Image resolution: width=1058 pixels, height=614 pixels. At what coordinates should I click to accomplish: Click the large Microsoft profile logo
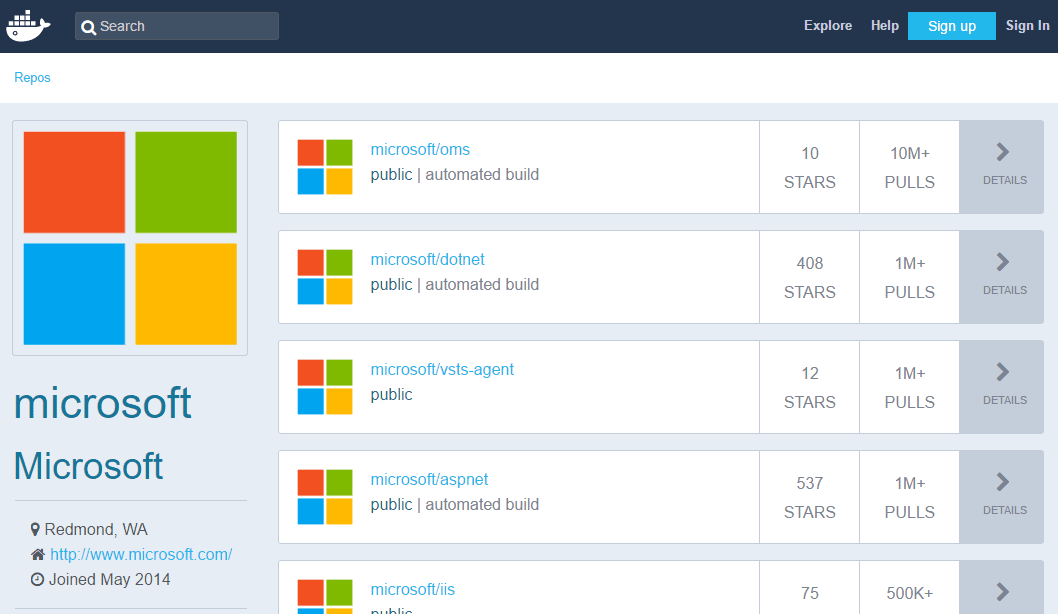coord(130,238)
